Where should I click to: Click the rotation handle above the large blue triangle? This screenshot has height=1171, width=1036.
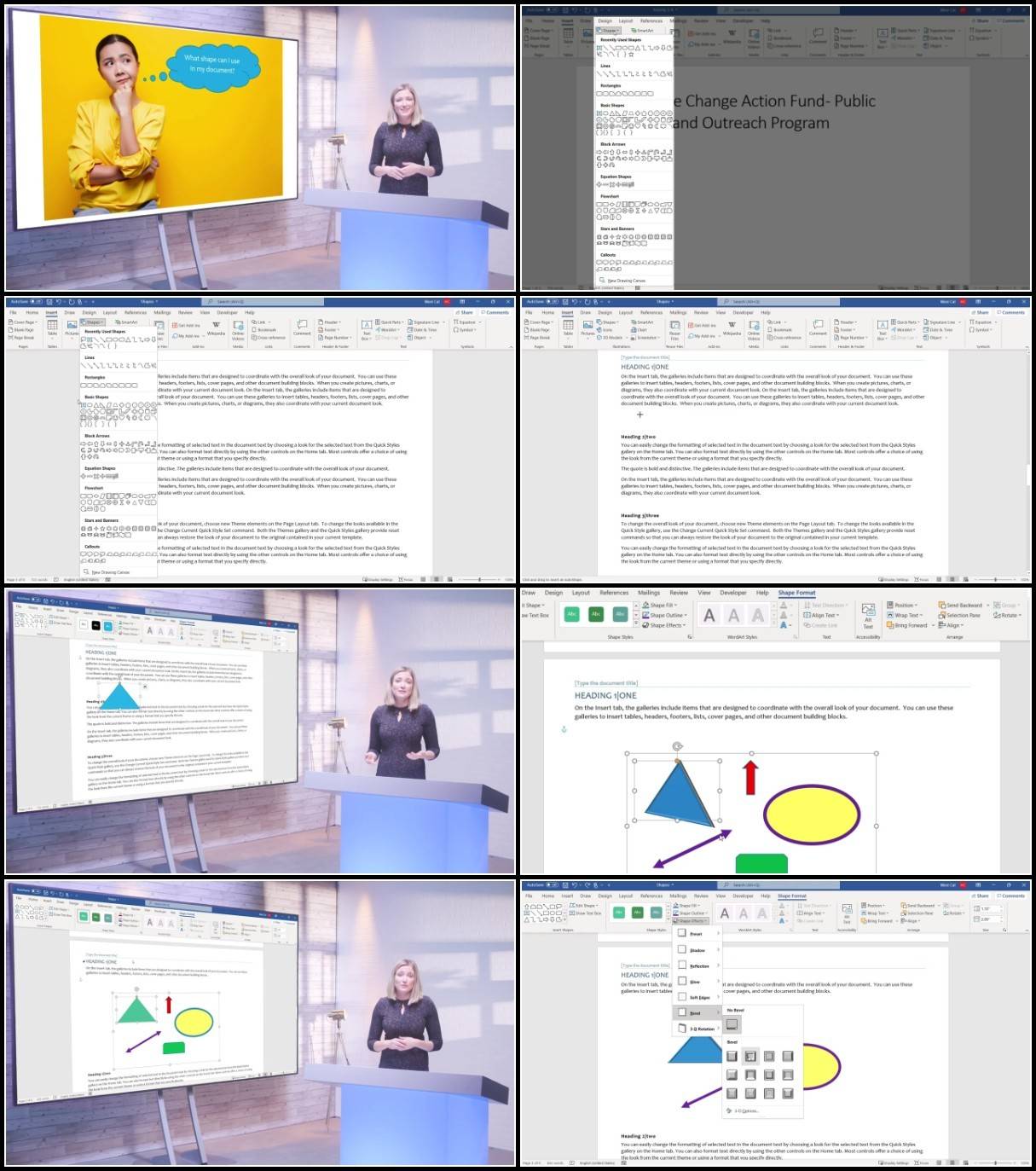click(x=678, y=746)
